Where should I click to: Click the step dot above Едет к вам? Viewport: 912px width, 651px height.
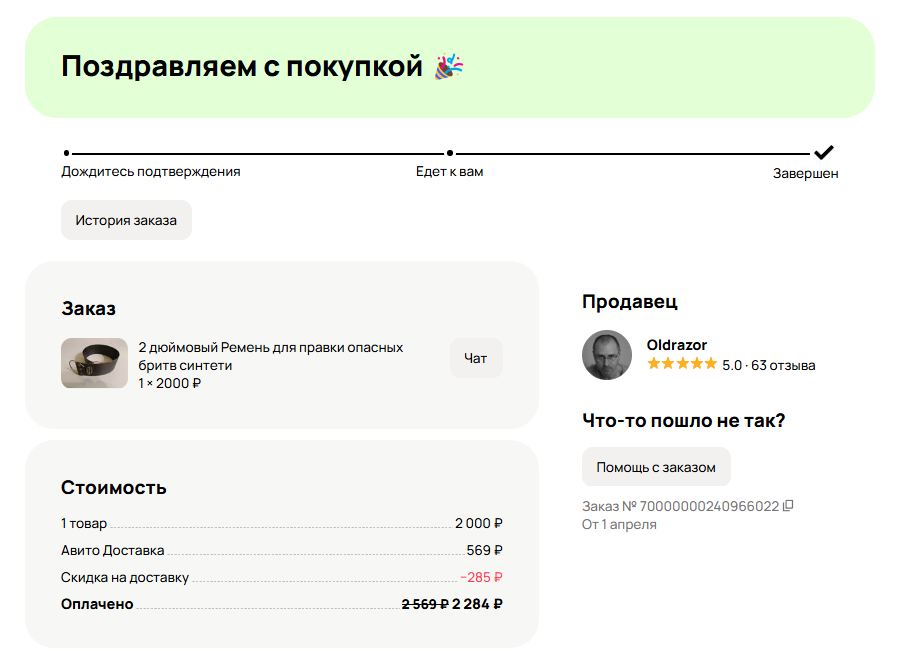450,153
